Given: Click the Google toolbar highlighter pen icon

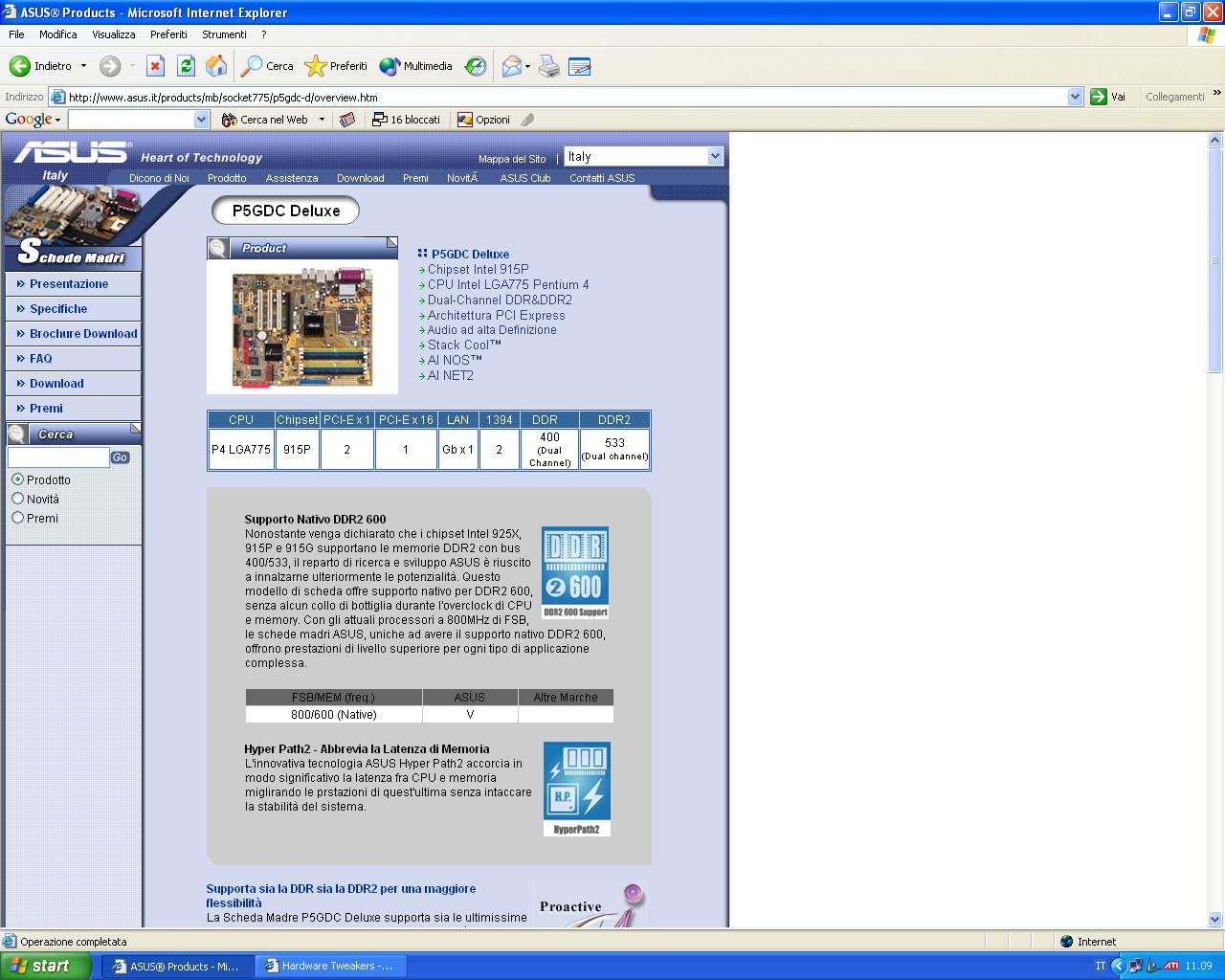Looking at the screenshot, I should click(x=527, y=120).
